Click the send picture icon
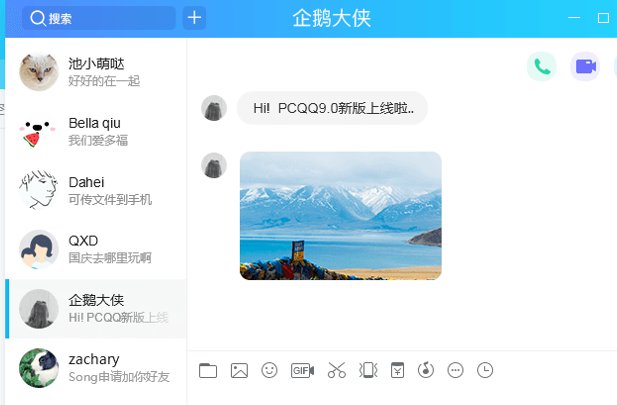Image resolution: width=617 pixels, height=405 pixels. (x=239, y=370)
